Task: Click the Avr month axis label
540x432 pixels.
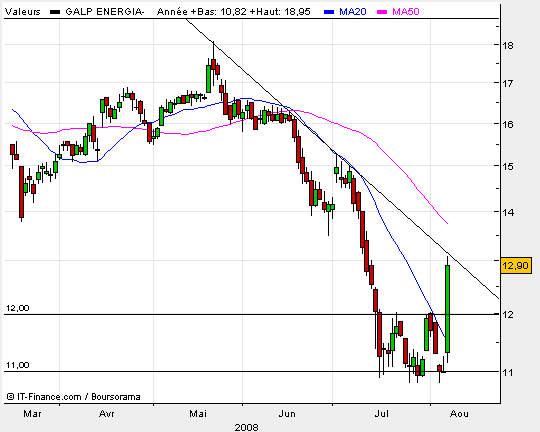Action: (106, 413)
